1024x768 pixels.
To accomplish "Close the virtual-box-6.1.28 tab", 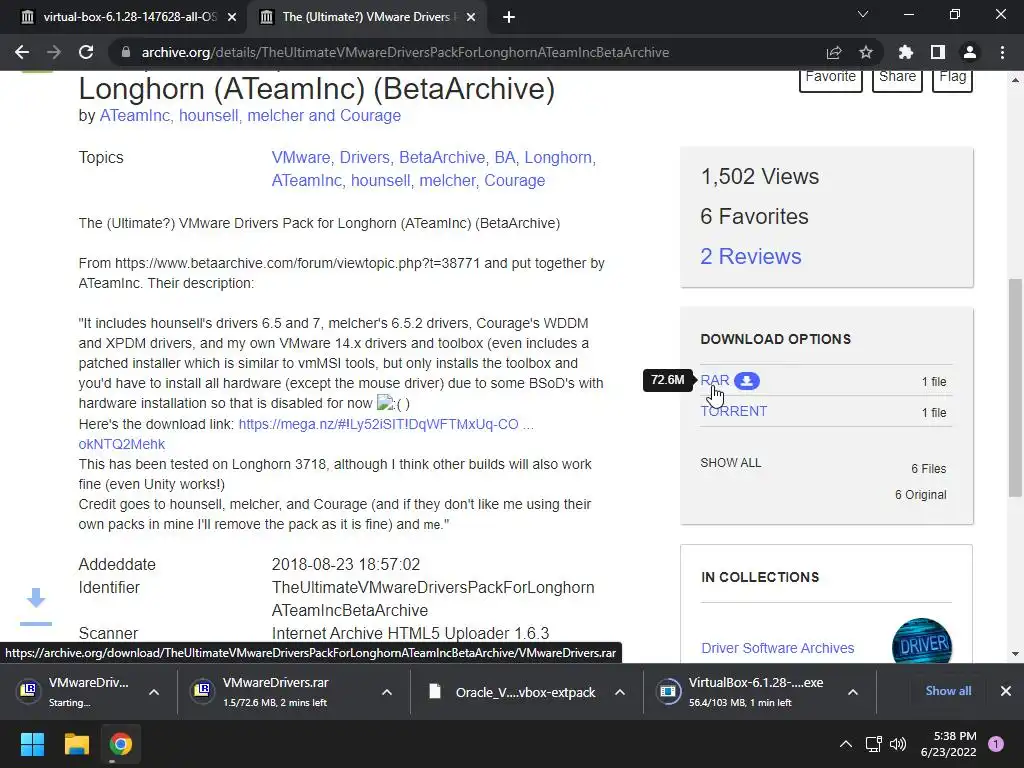I will point(232,17).
